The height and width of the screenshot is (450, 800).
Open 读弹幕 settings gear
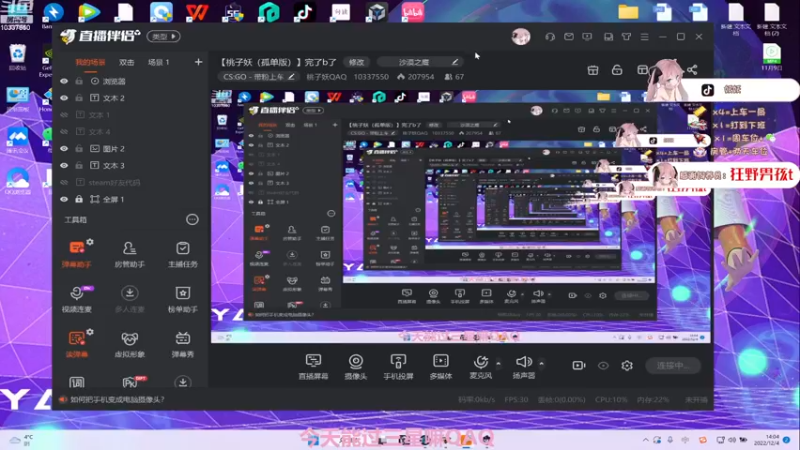[x=90, y=332]
